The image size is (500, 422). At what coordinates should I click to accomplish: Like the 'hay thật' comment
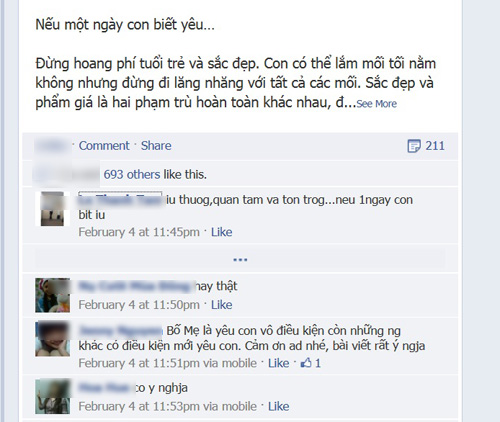tap(222, 305)
